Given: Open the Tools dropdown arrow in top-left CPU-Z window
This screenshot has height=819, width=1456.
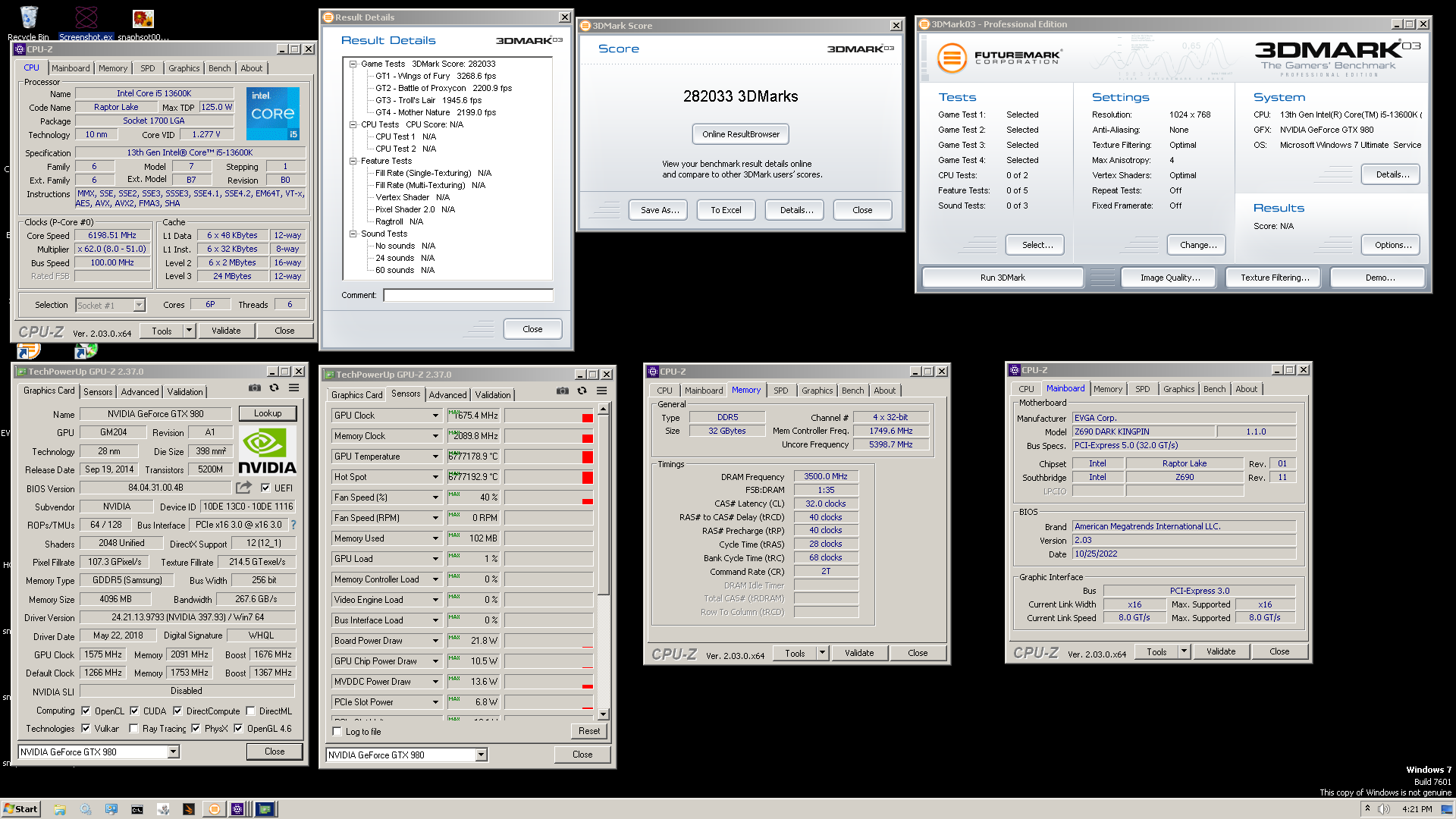Looking at the screenshot, I should (189, 331).
